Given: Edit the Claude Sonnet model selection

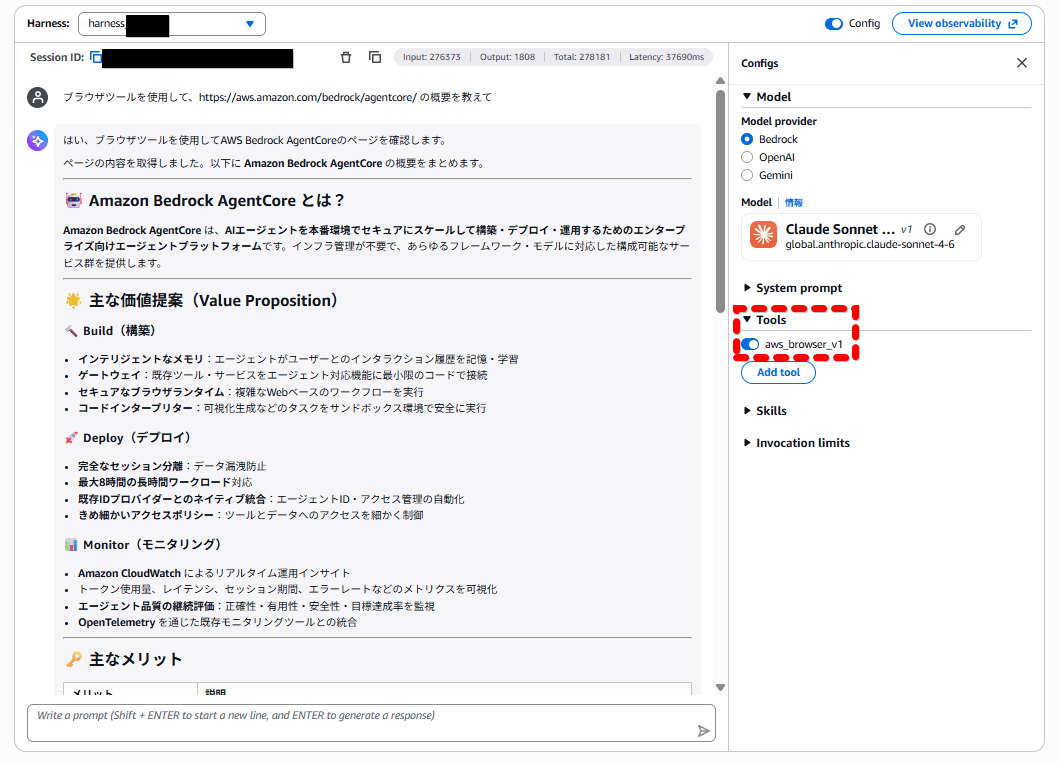Looking at the screenshot, I should pos(960,229).
